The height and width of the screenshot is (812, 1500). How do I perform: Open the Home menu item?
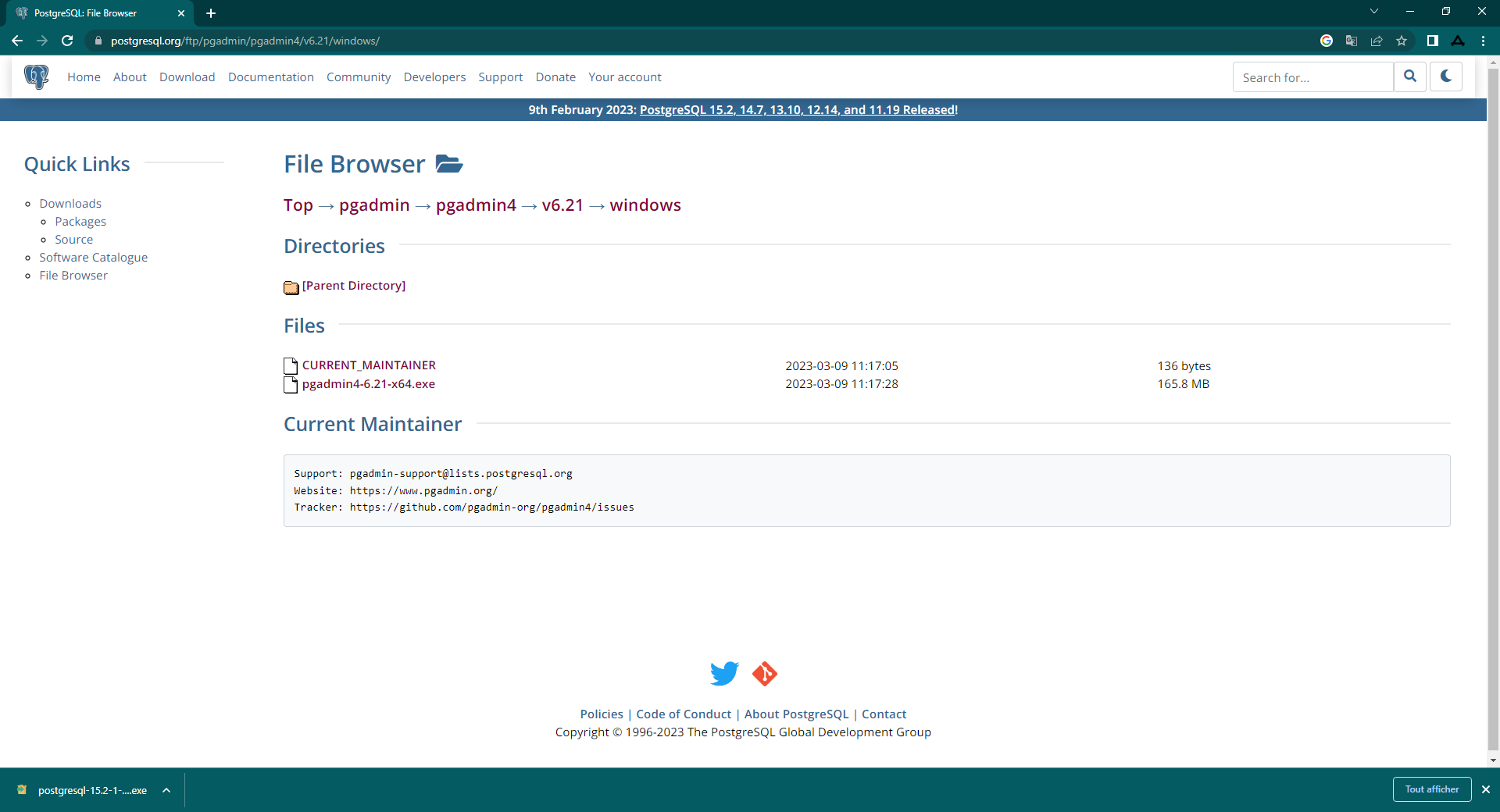point(84,77)
